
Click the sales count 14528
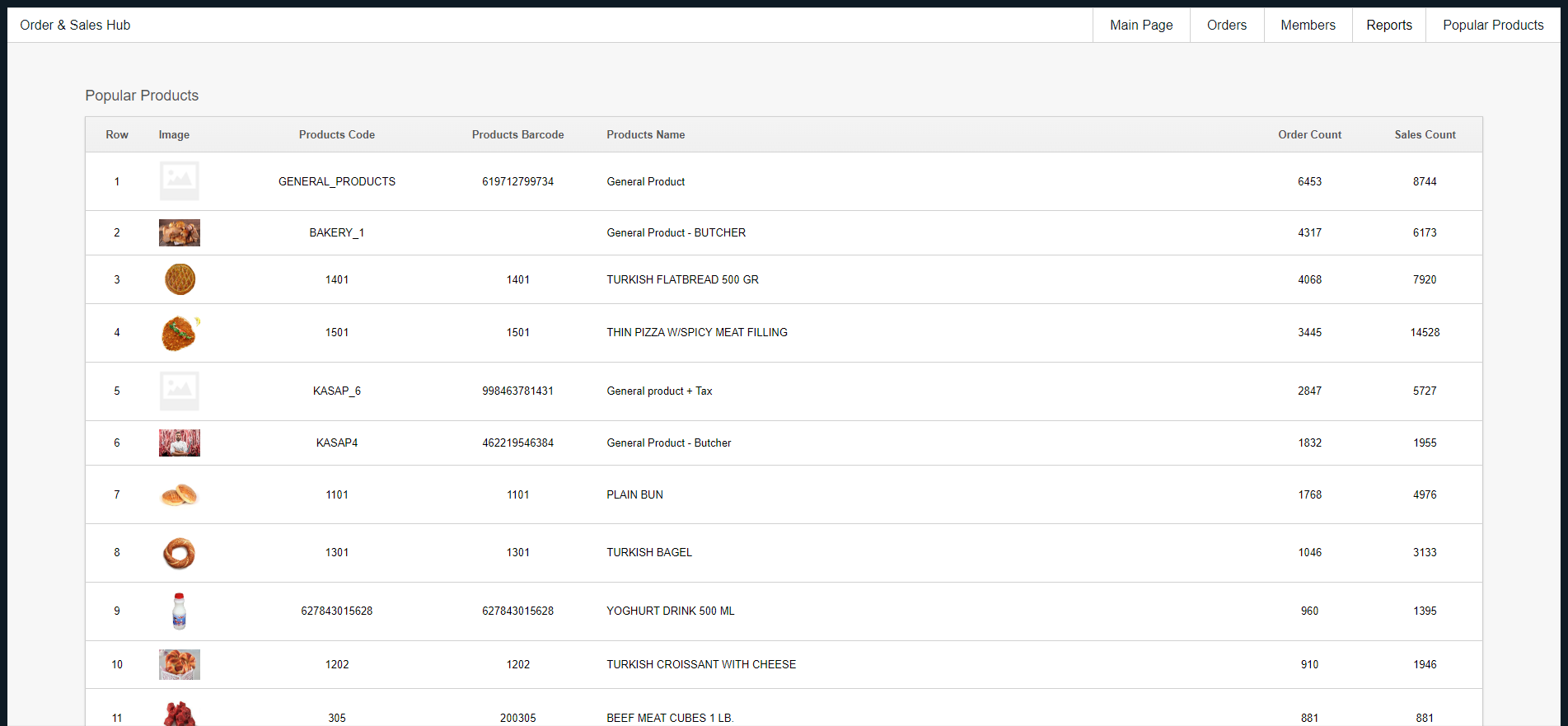click(x=1425, y=332)
